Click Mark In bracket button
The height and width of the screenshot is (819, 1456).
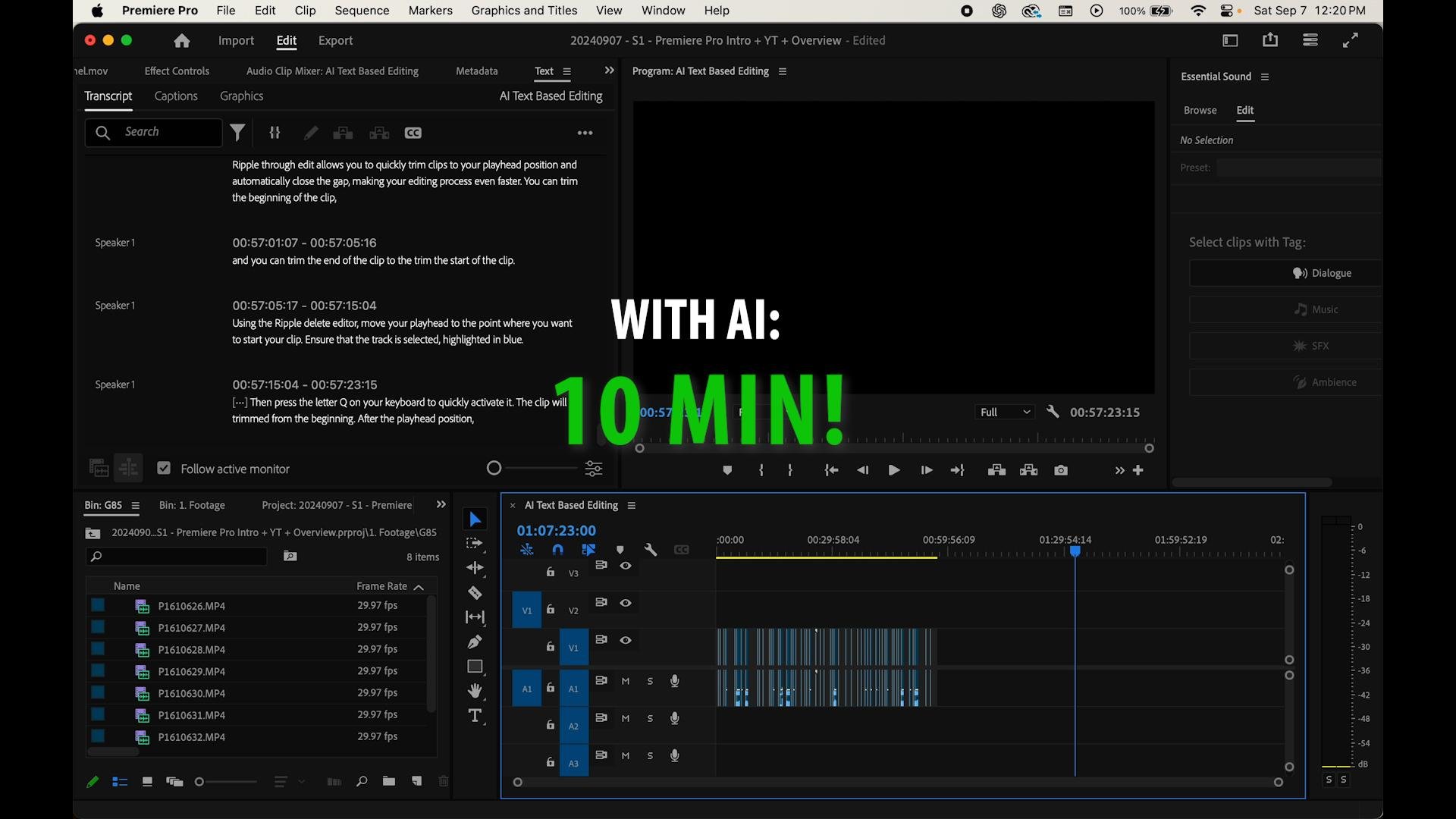point(761,470)
